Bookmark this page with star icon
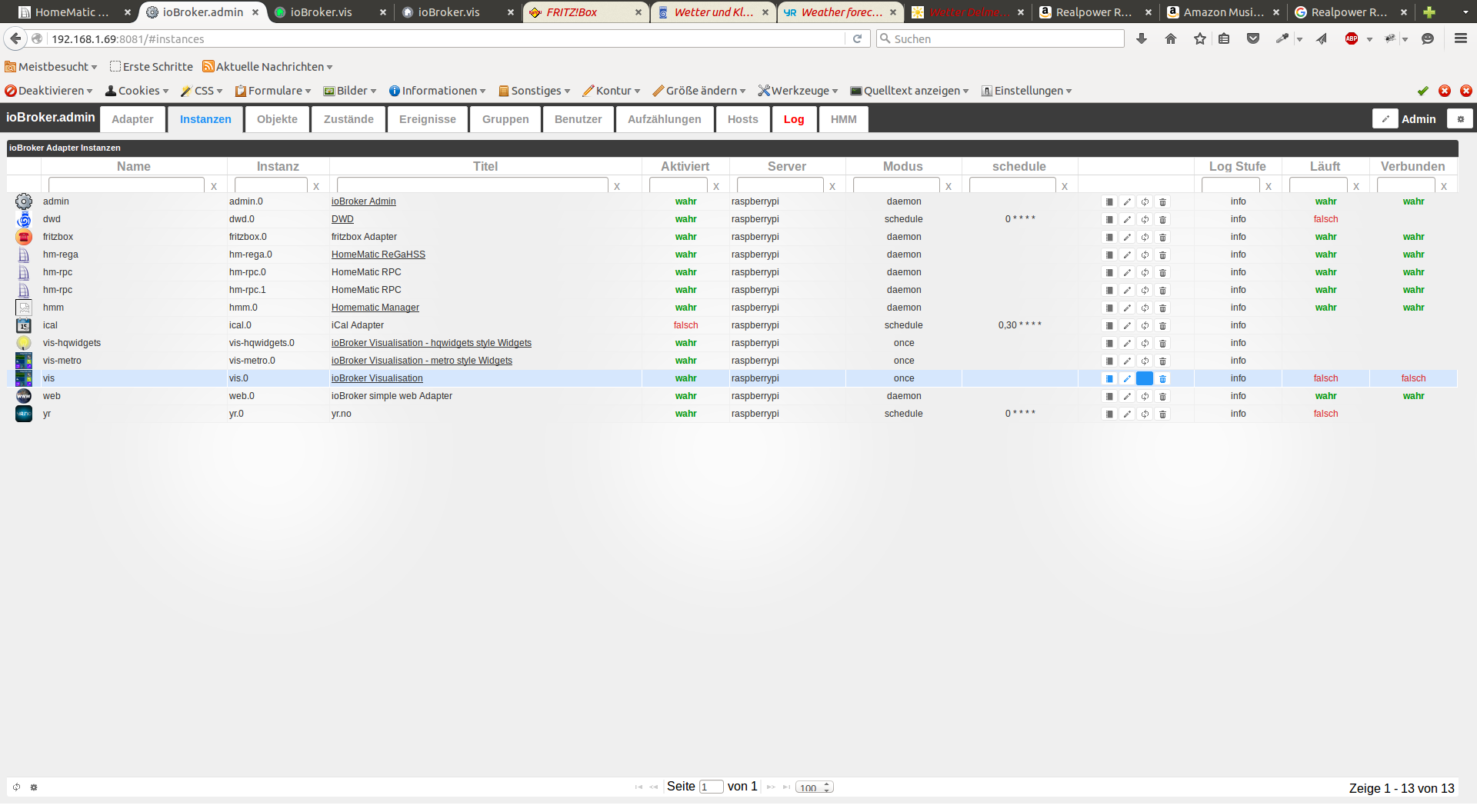This screenshot has height=812, width=1477. click(1200, 38)
